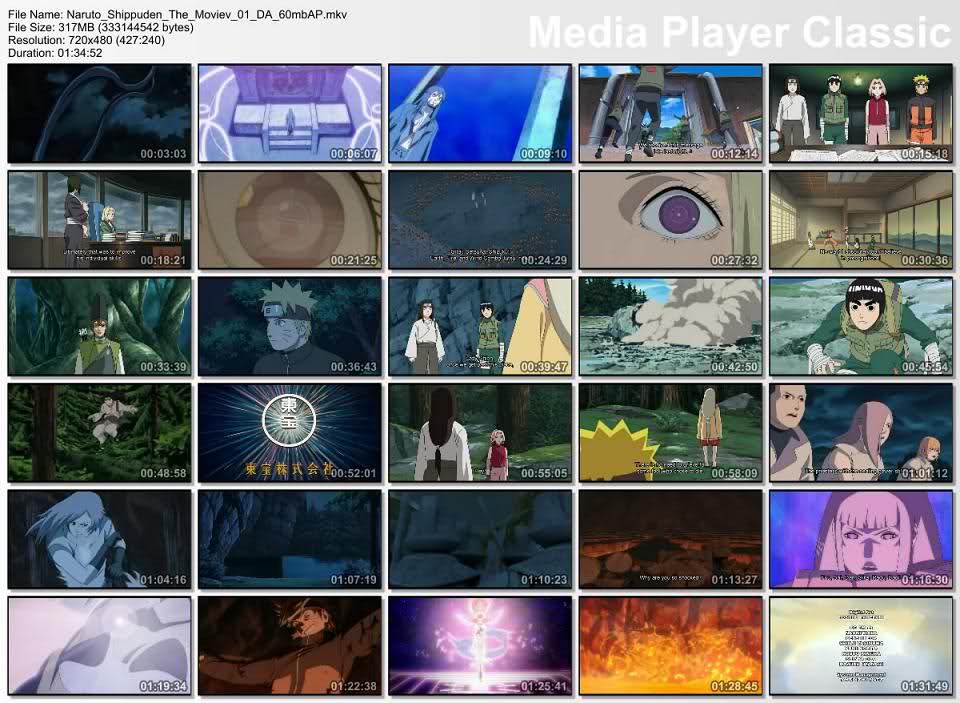Click the thumbnail stamped 00:12:14

coord(670,113)
